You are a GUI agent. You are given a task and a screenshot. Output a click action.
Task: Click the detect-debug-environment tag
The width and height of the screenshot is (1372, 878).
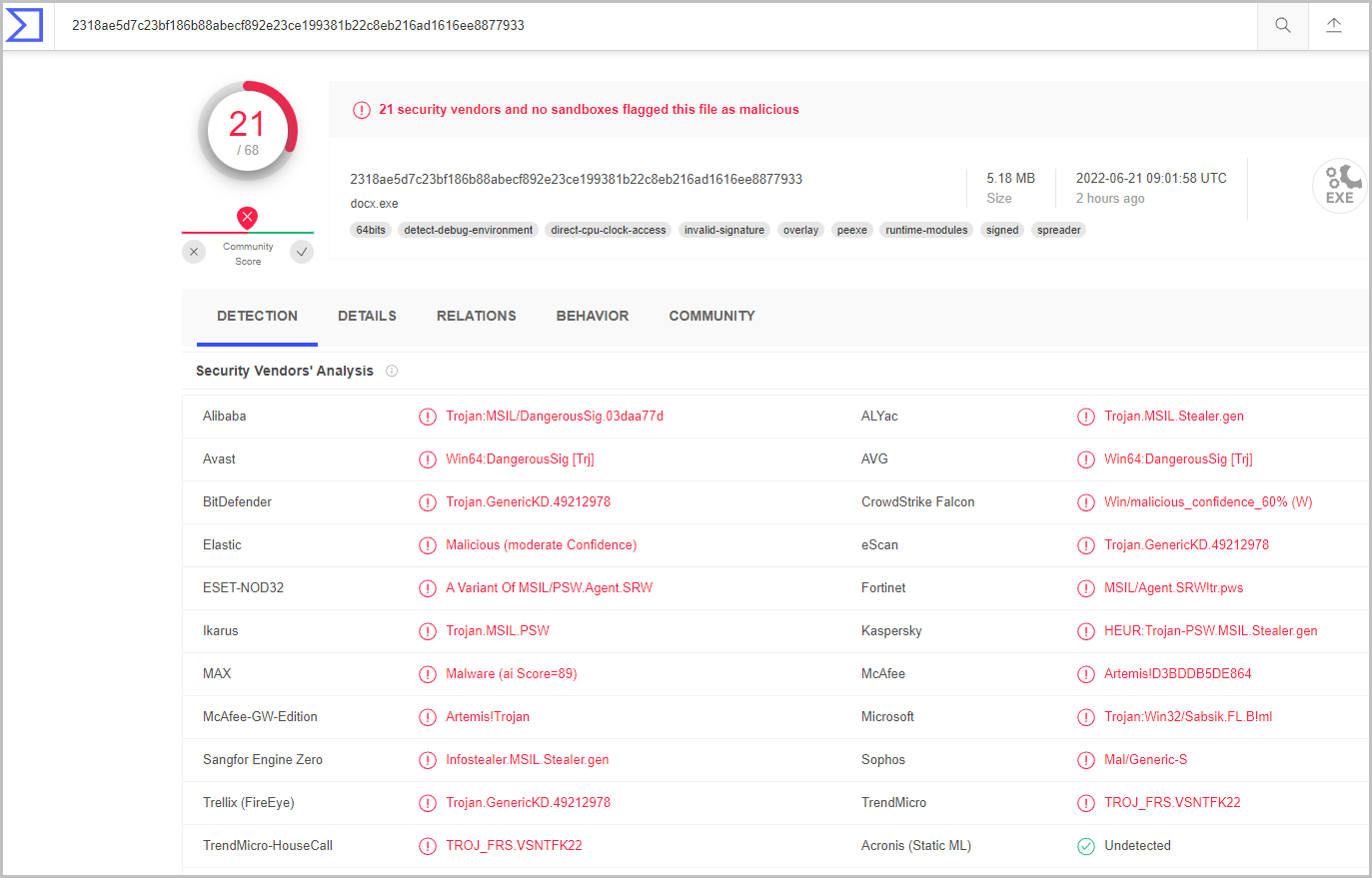click(x=469, y=230)
